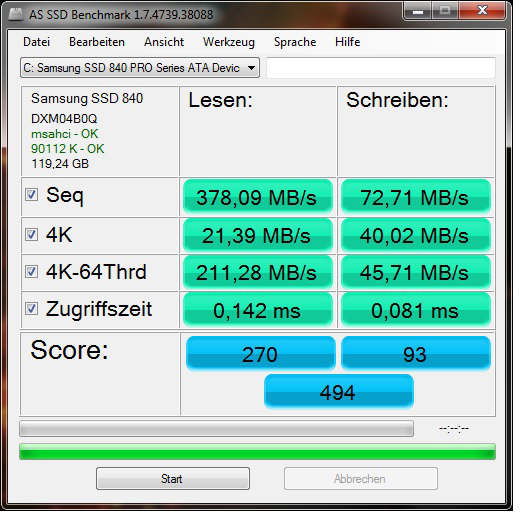The image size is (524, 520).
Task: Maximize the AS SSD Benchmark window
Action: [445, 11]
